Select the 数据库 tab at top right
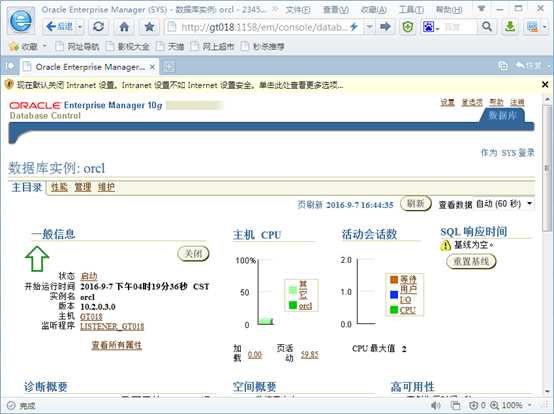 click(502, 116)
